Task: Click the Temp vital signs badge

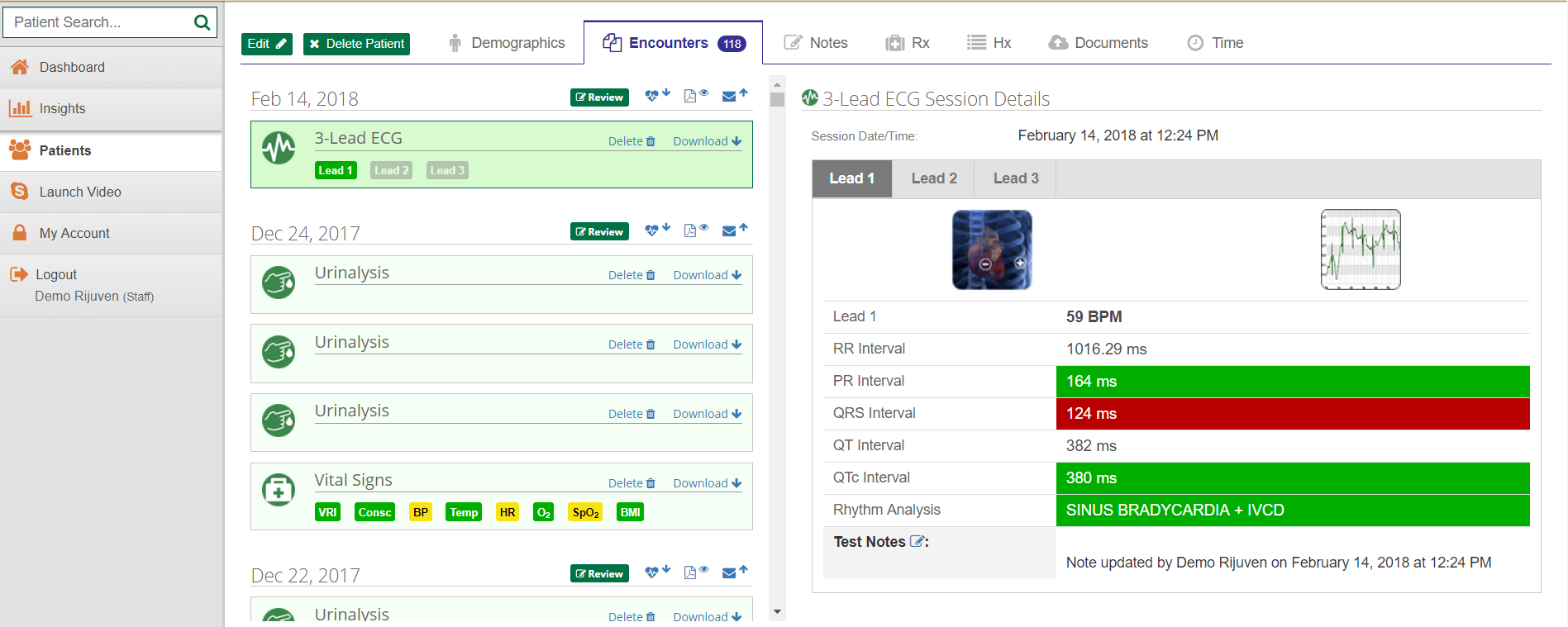Action: pos(464,512)
